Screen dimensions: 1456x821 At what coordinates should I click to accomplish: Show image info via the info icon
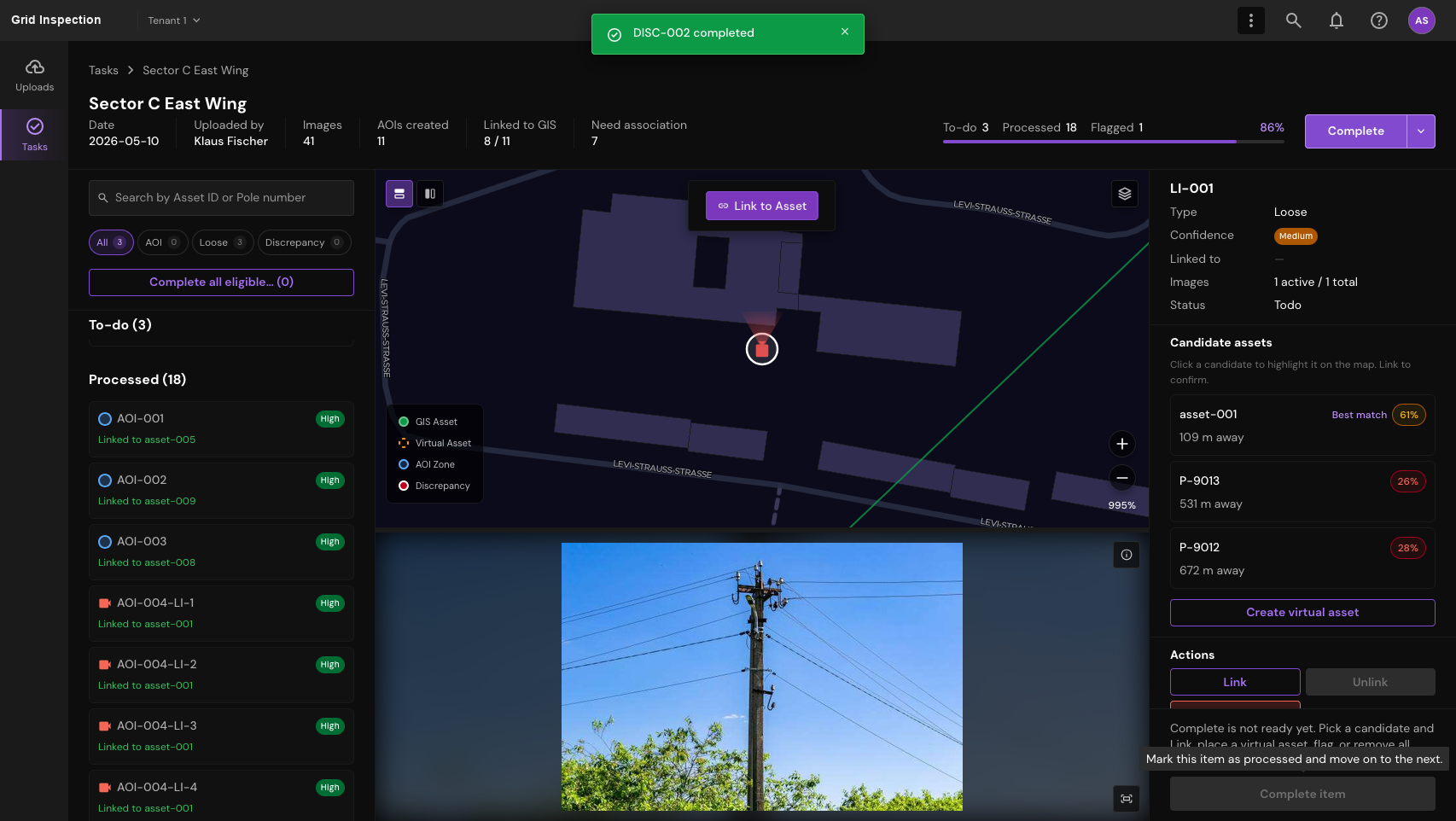(1127, 555)
